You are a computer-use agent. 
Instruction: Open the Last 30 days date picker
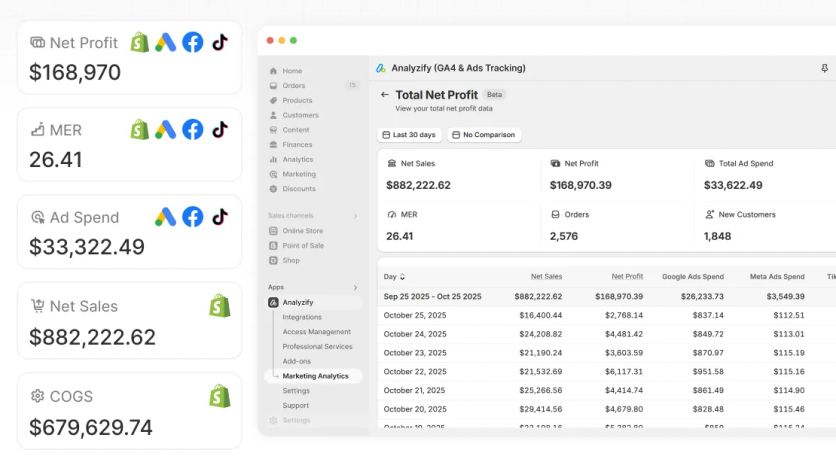coord(409,135)
